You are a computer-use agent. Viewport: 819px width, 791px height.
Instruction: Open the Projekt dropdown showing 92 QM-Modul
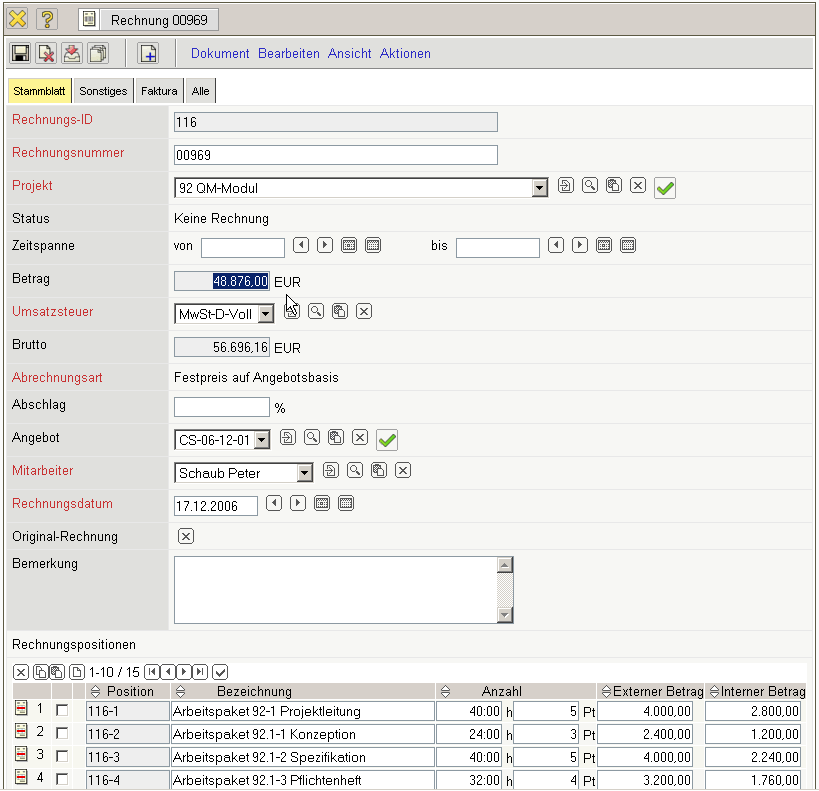point(540,187)
